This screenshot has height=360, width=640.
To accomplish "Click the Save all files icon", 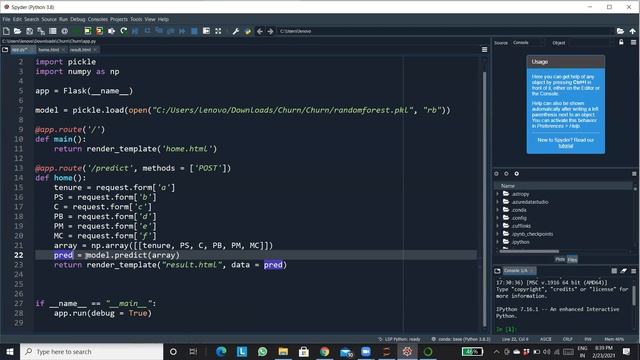I will pyautogui.click(x=41, y=31).
